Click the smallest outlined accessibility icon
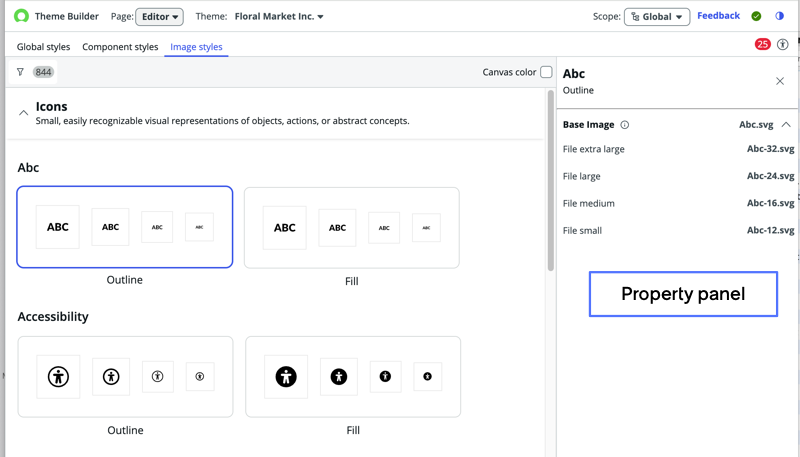 click(x=200, y=376)
